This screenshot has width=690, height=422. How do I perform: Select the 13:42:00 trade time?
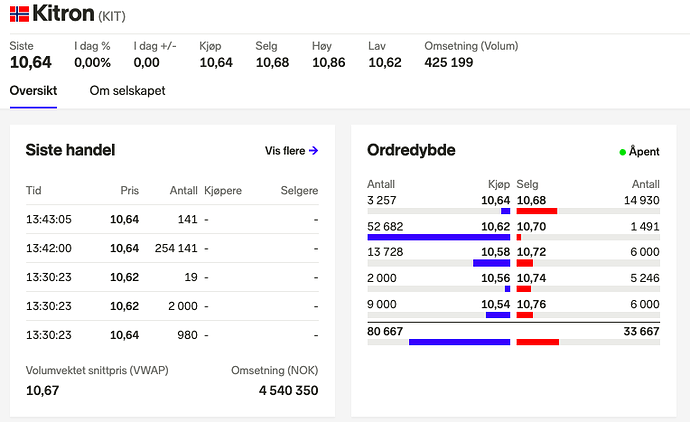pyautogui.click(x=49, y=248)
